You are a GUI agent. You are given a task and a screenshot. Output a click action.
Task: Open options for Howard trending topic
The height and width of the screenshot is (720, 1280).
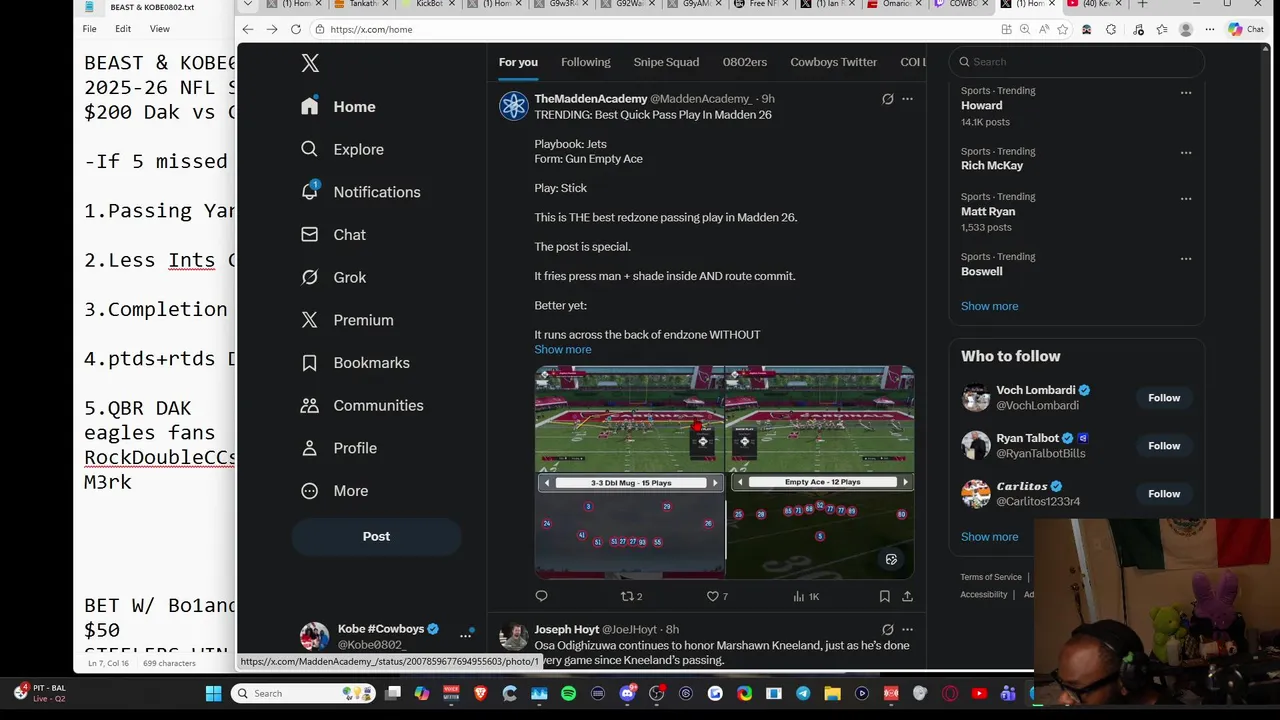(1186, 93)
